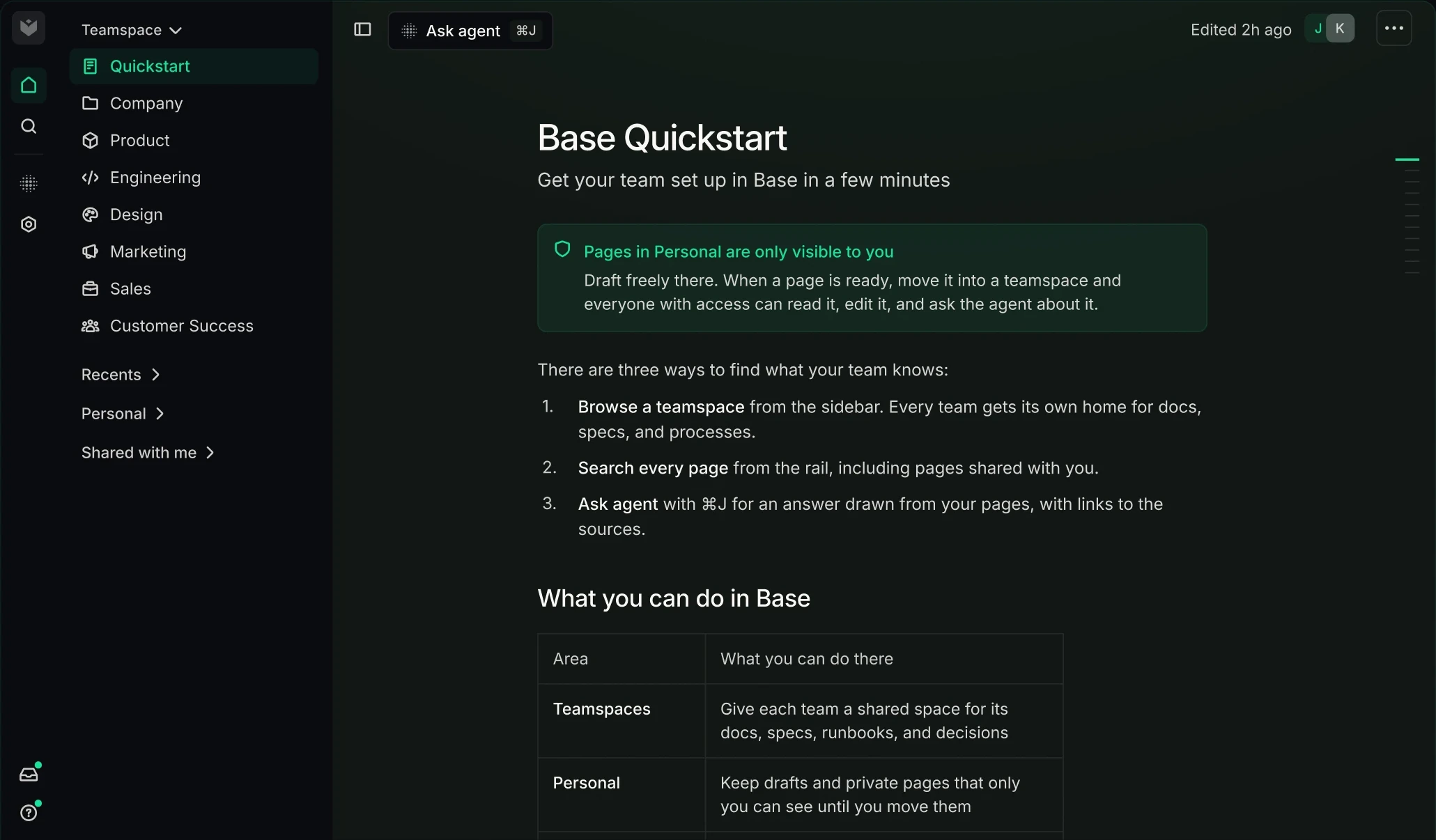Click the Customer Success people icon
The width and height of the screenshot is (1436, 840).
[x=90, y=325]
